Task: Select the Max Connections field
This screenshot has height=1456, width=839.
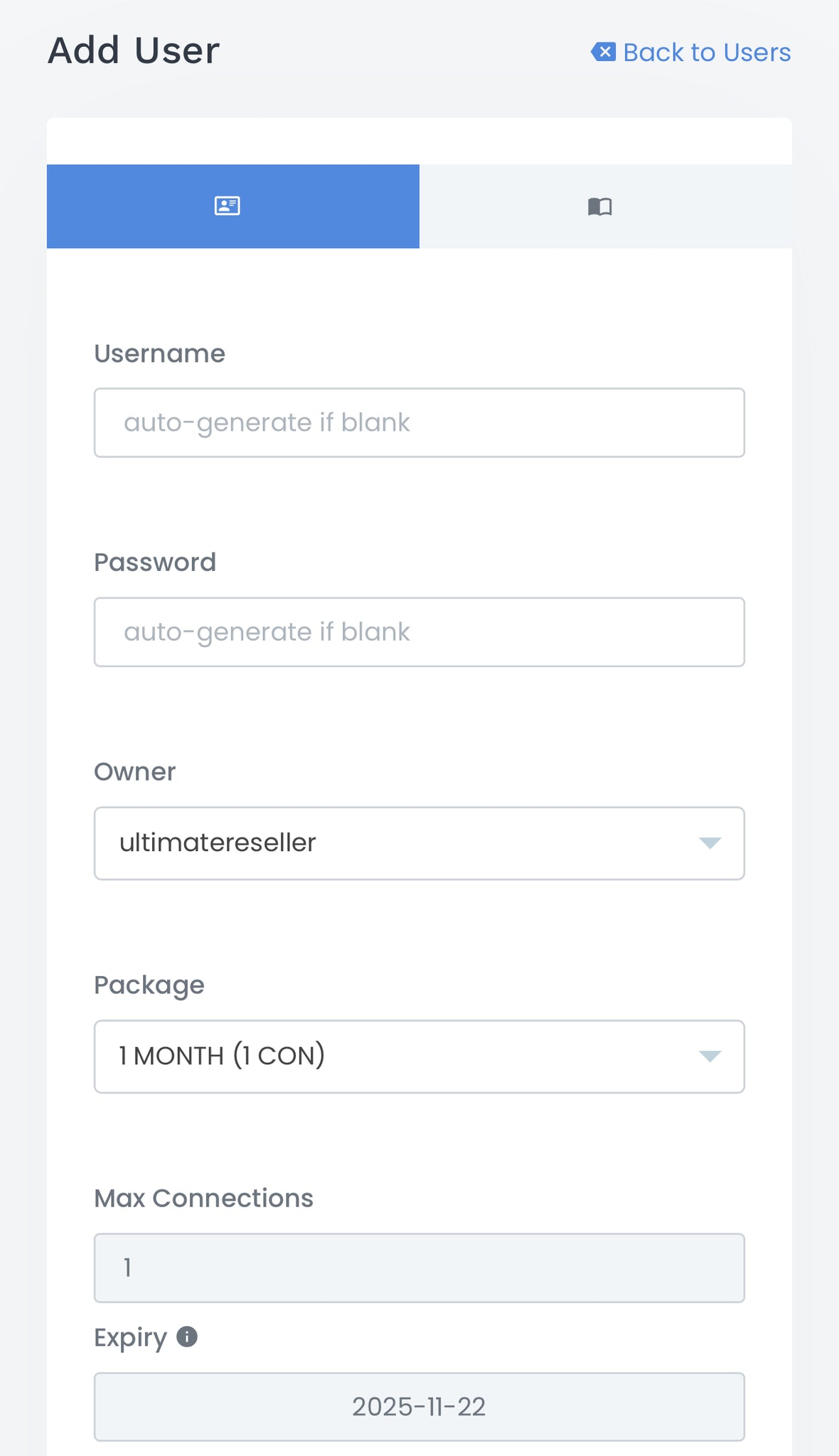Action: point(419,1268)
